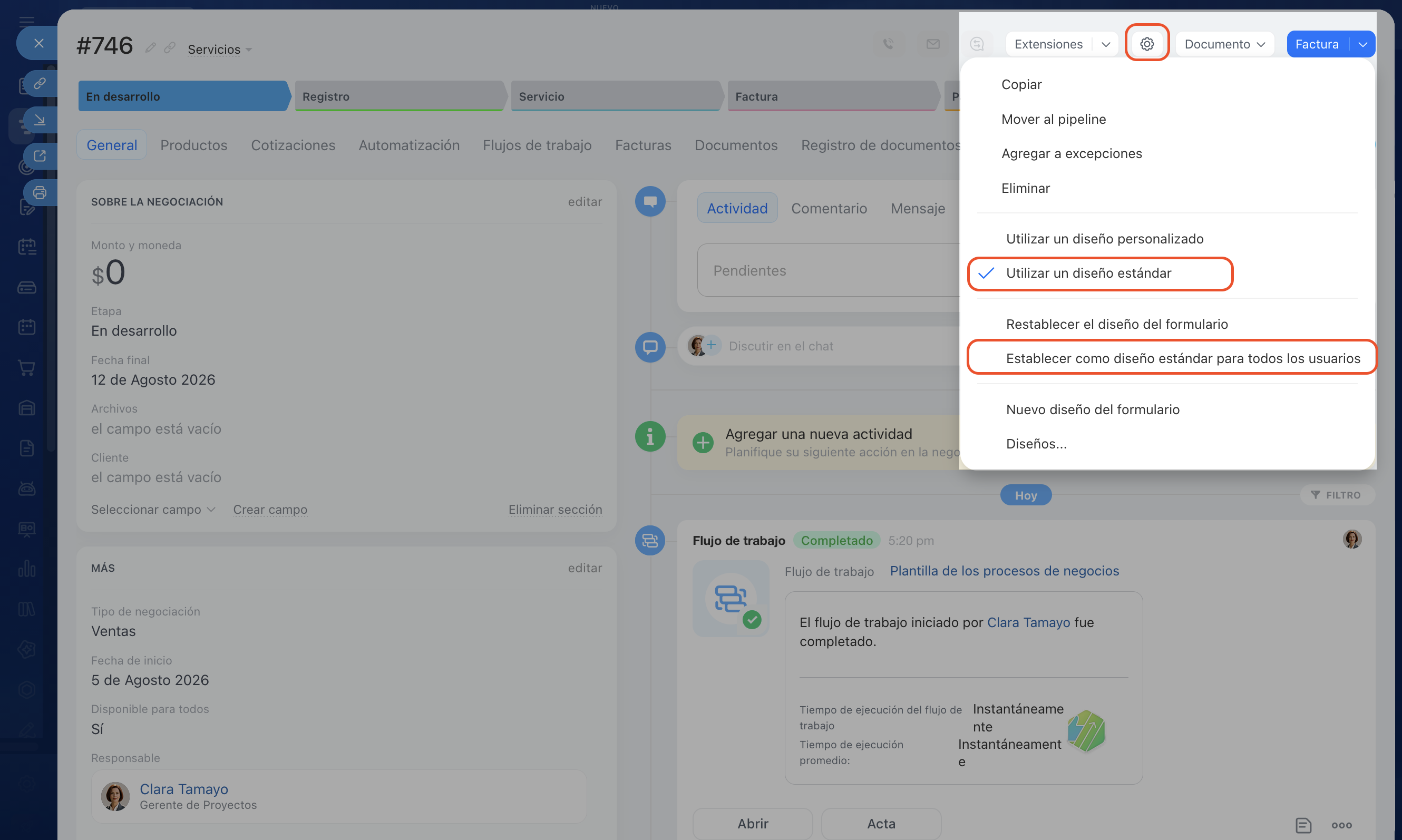The height and width of the screenshot is (840, 1402).
Task: Open 'Diseños...' menu item
Action: point(1036,444)
